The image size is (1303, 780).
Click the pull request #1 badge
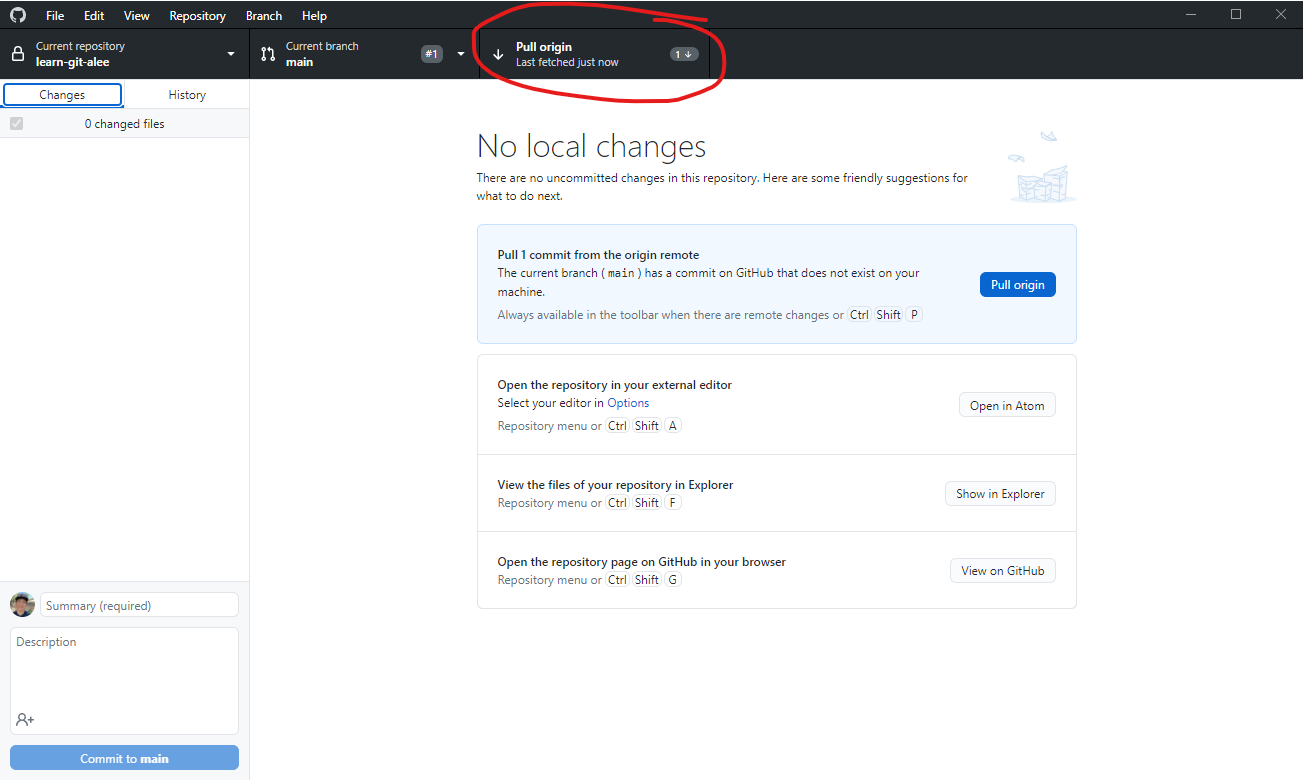(431, 54)
